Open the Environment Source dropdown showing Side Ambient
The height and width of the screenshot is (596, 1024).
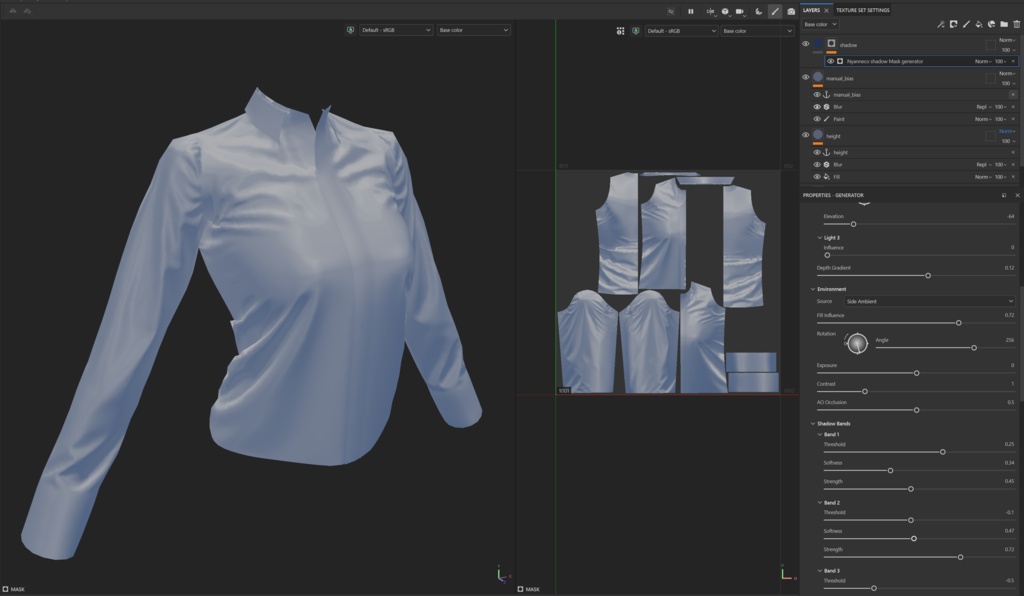click(929, 301)
